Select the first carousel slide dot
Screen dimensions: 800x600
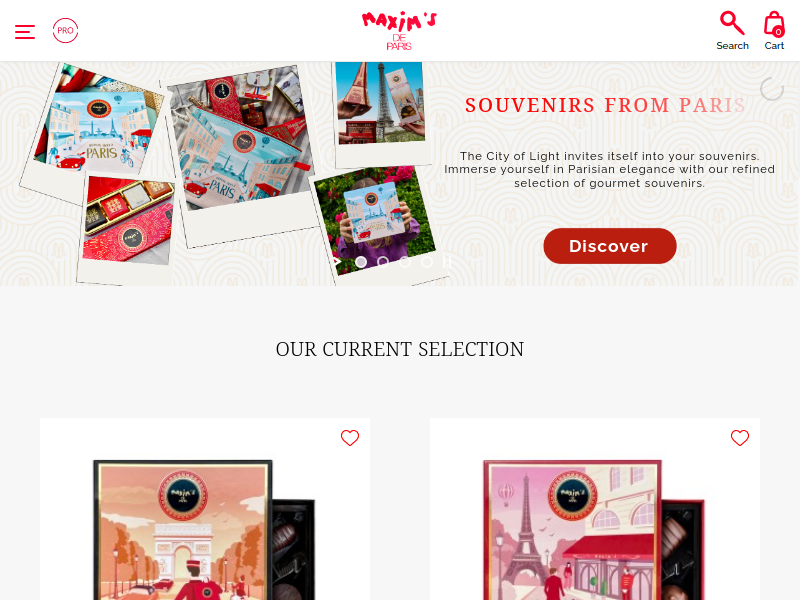tap(361, 262)
